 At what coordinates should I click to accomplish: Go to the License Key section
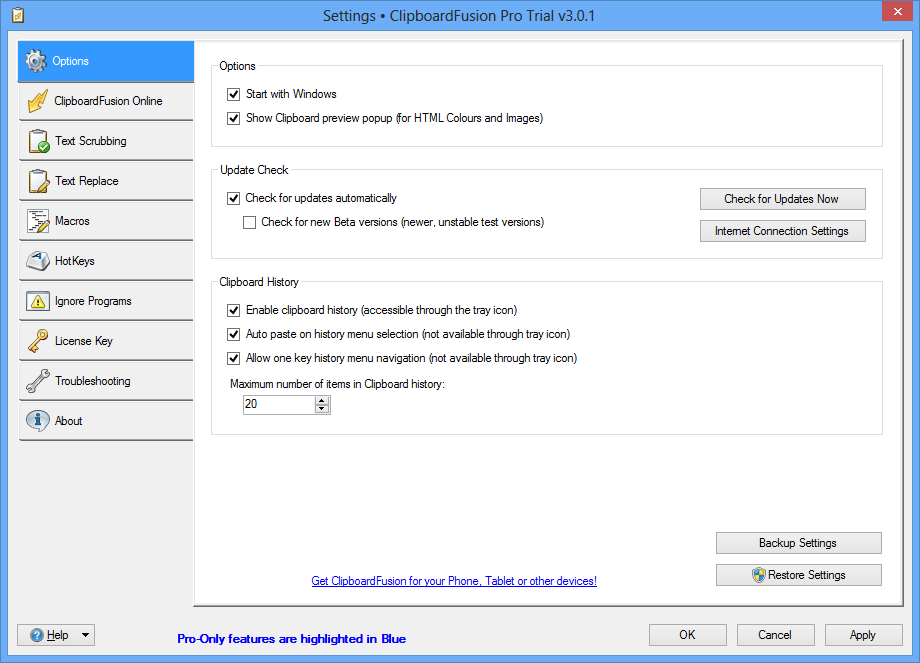click(106, 340)
